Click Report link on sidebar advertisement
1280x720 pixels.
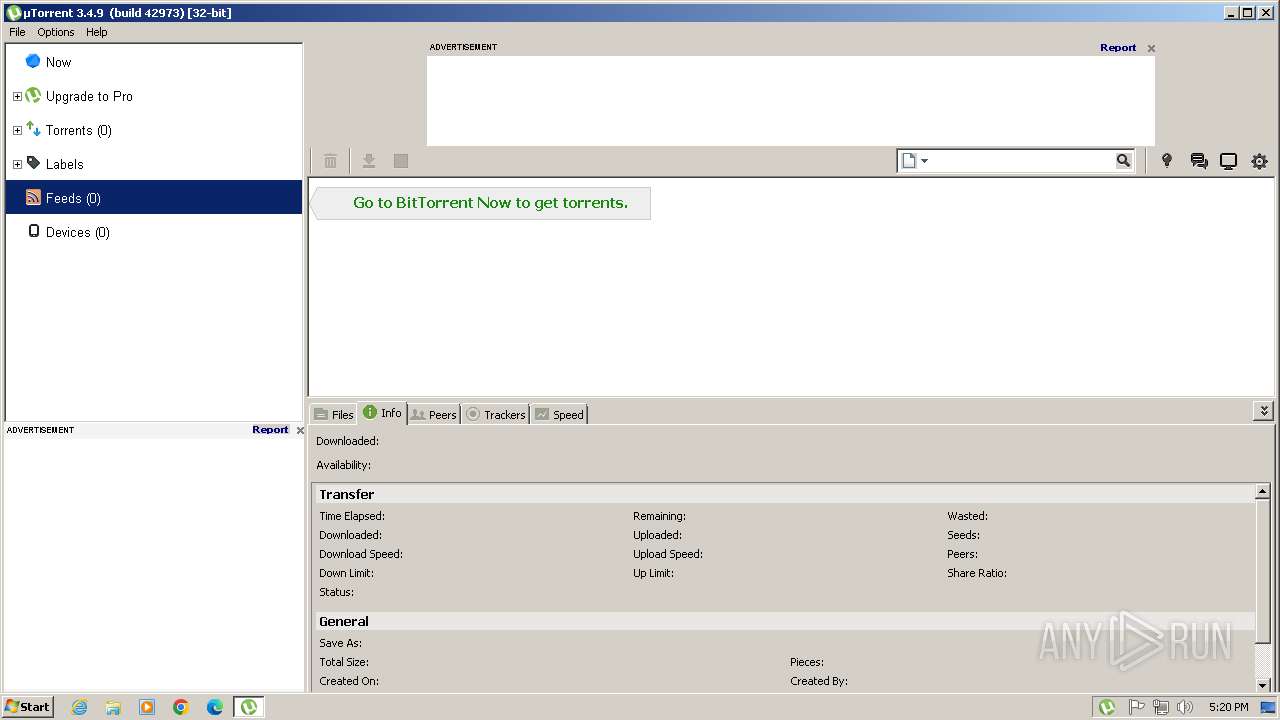pyautogui.click(x=270, y=430)
